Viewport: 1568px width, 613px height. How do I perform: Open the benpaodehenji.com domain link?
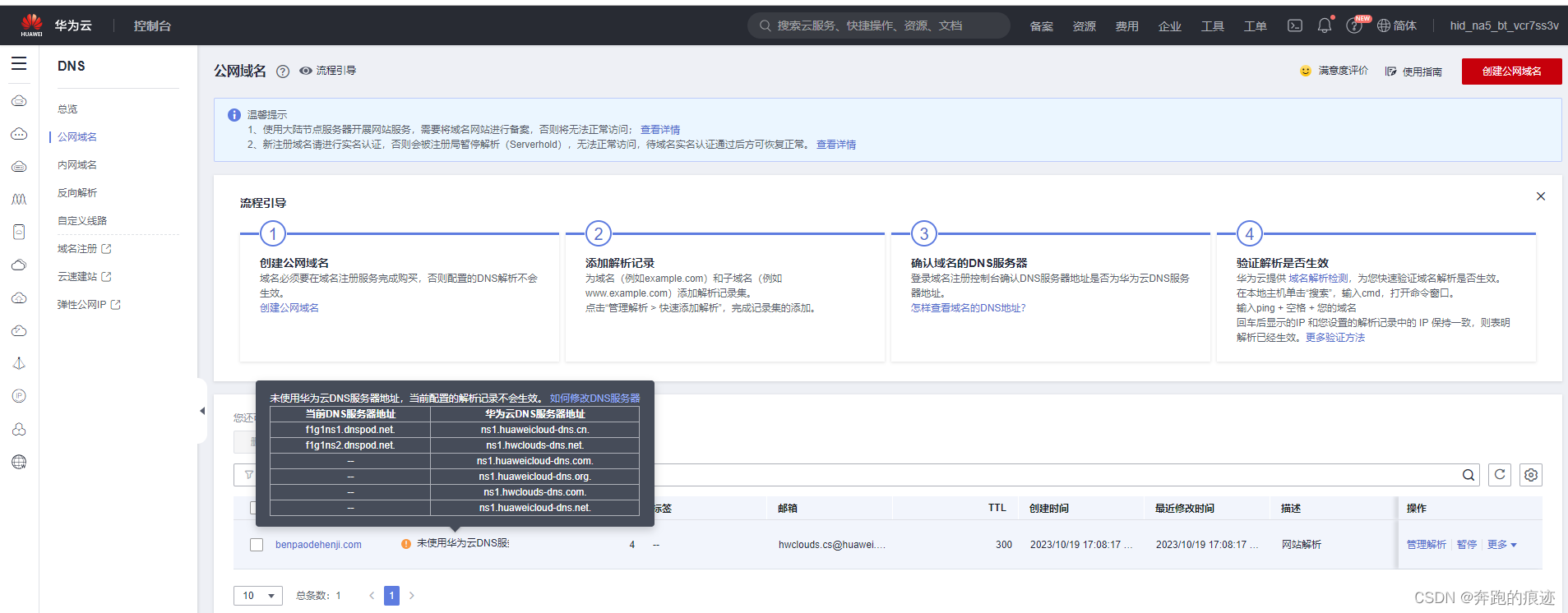pyautogui.click(x=318, y=545)
